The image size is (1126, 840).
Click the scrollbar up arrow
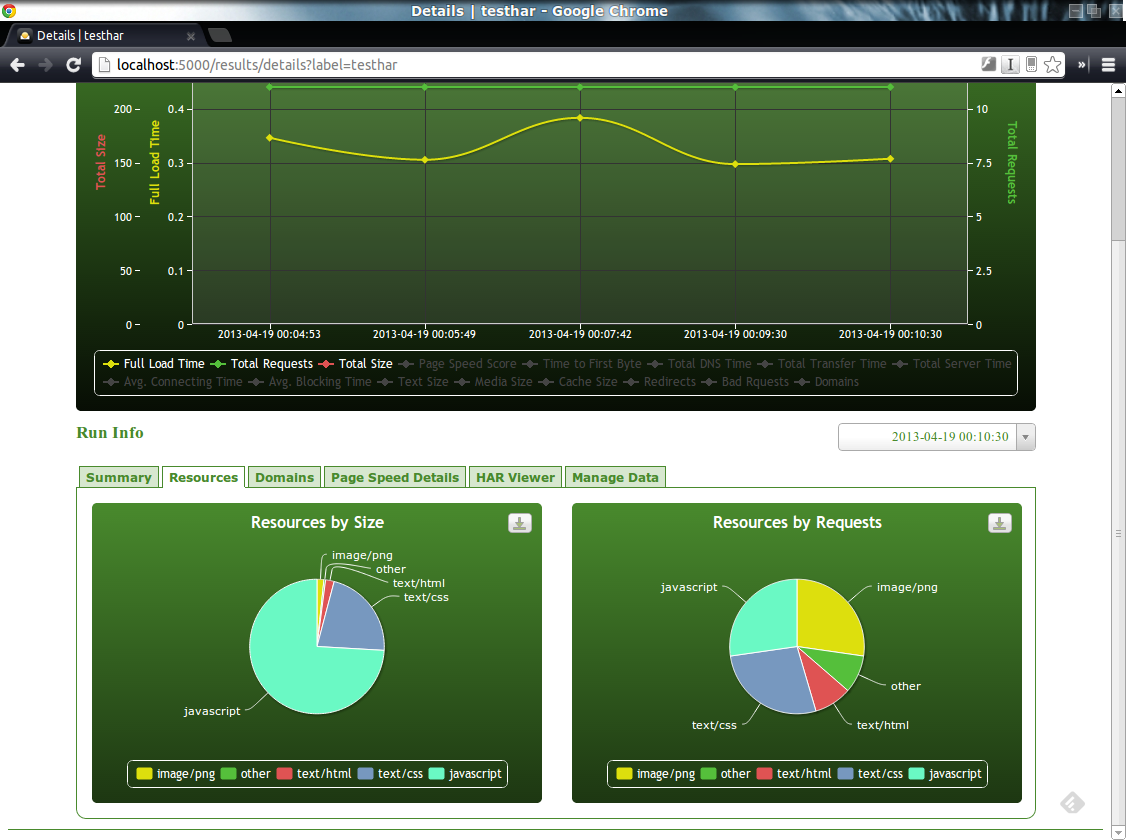click(x=1118, y=90)
